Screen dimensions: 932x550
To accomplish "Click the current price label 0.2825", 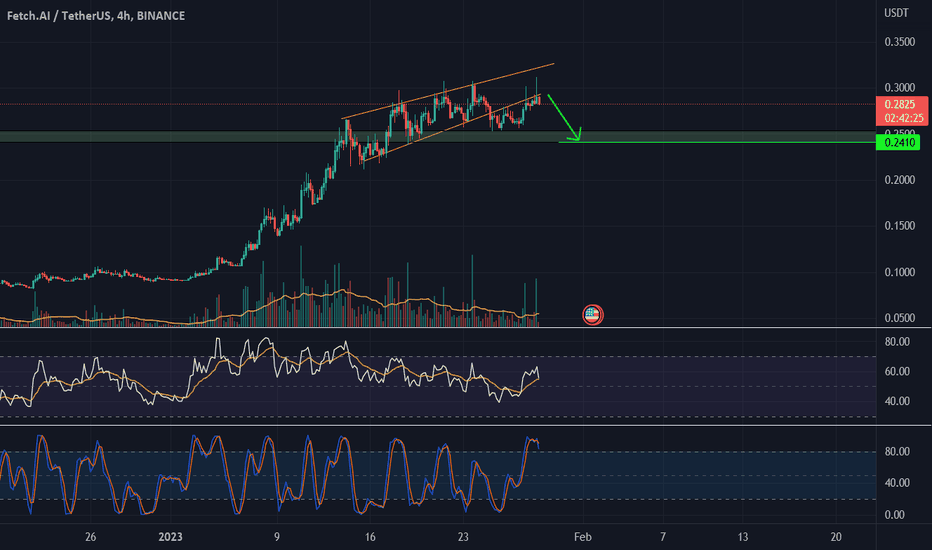I will [x=902, y=105].
